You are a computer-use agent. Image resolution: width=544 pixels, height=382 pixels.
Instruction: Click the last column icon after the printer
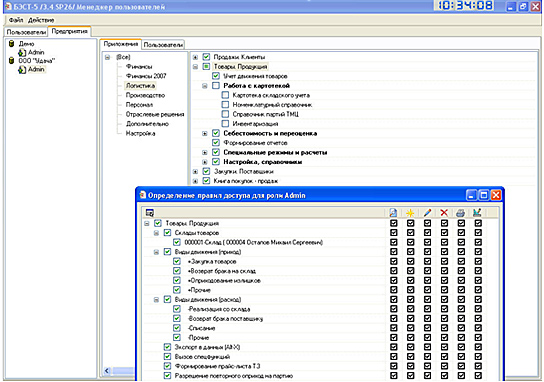point(478,213)
